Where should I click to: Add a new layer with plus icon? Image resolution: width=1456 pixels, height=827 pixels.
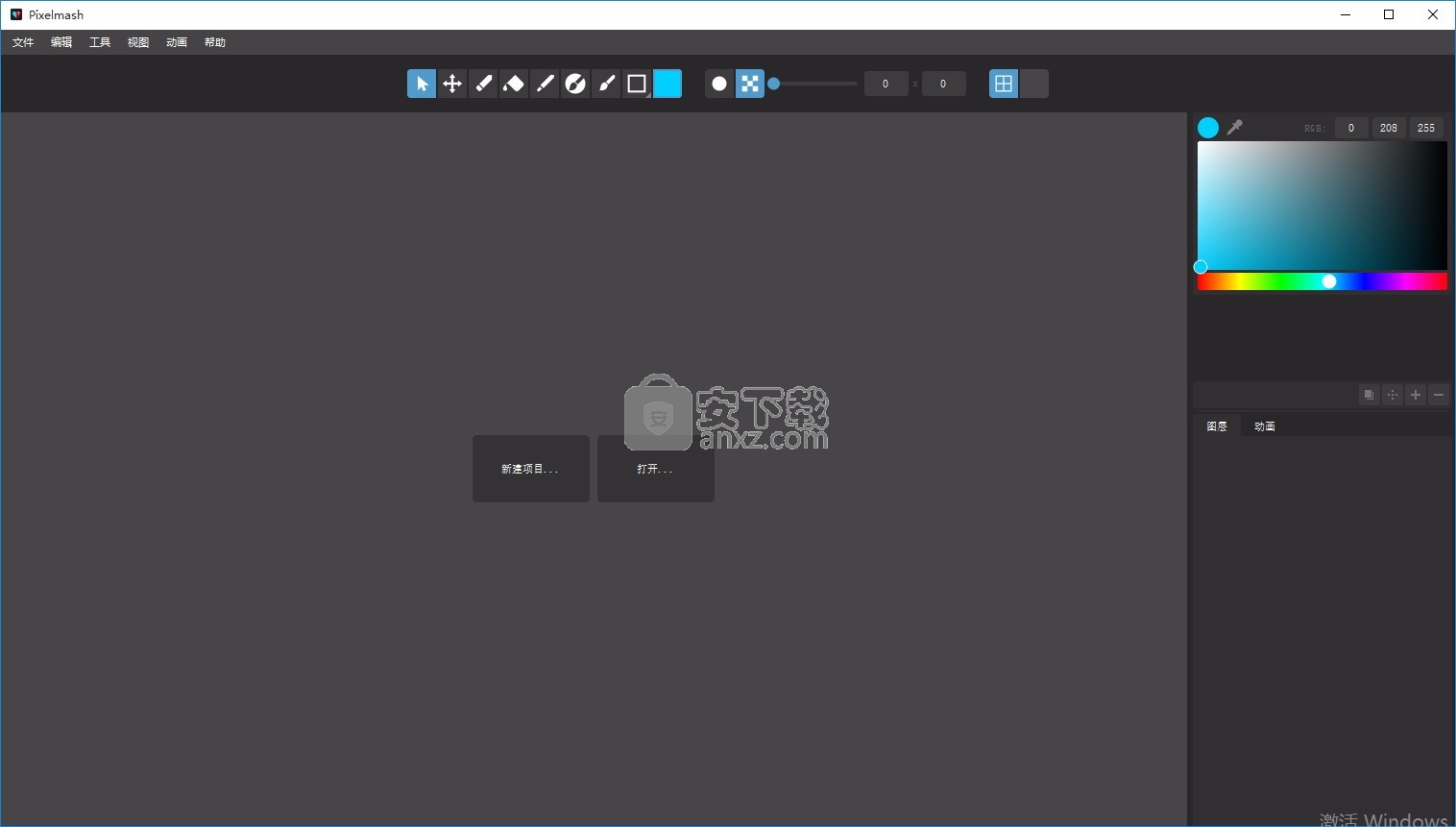[x=1416, y=395]
